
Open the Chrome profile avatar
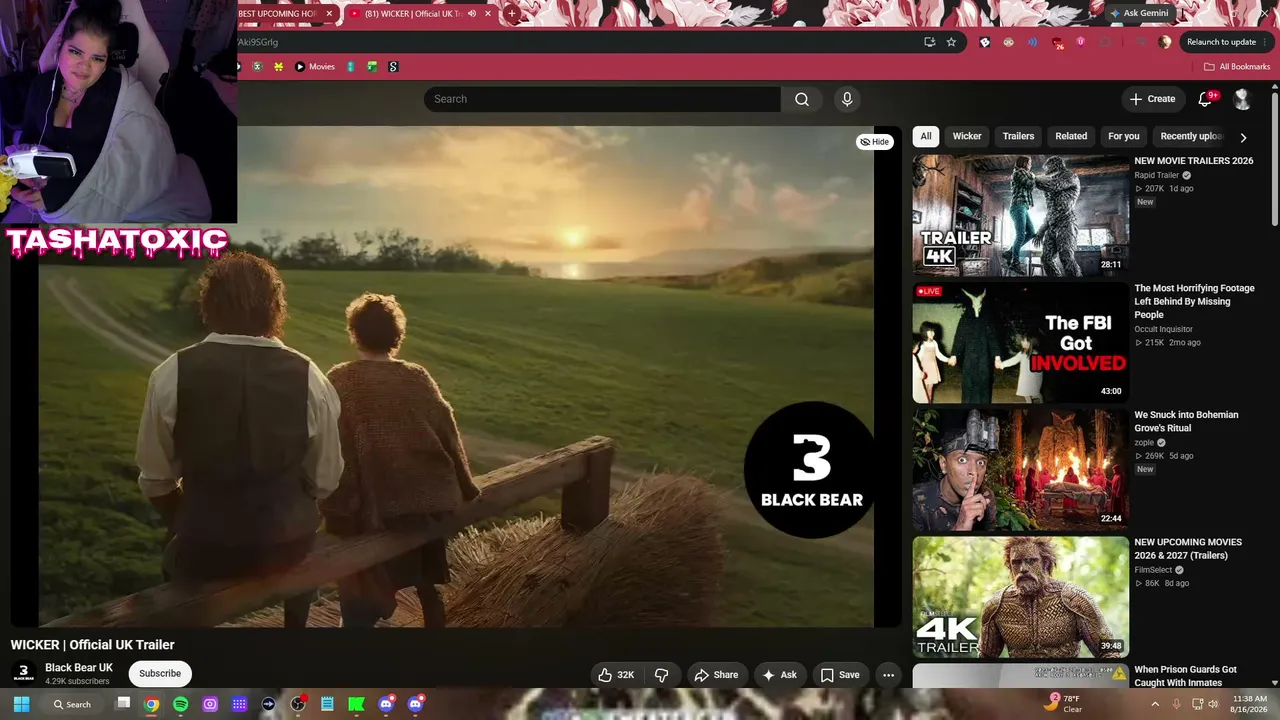[x=1164, y=42]
